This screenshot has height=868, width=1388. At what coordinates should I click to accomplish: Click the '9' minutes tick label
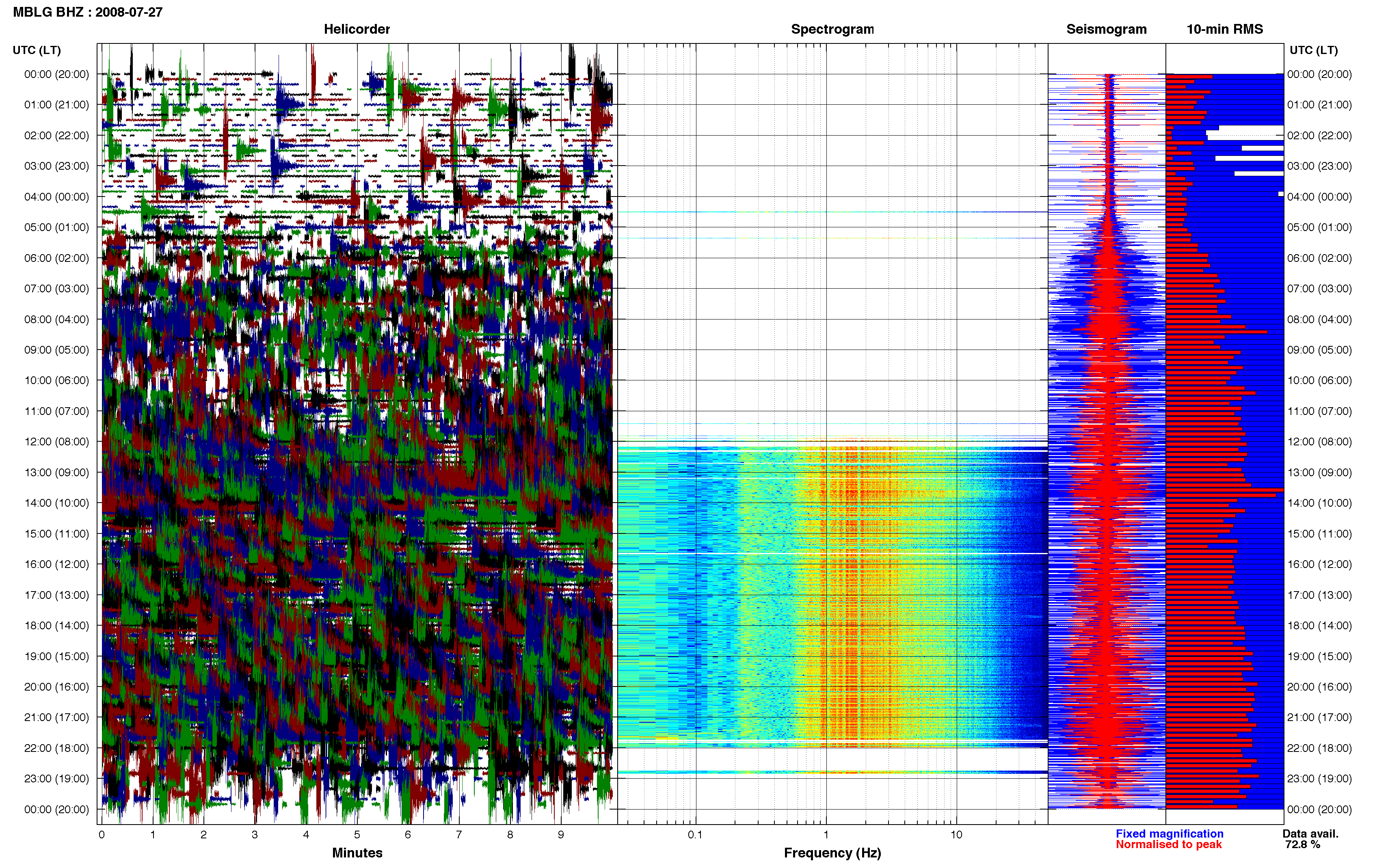coord(561,835)
